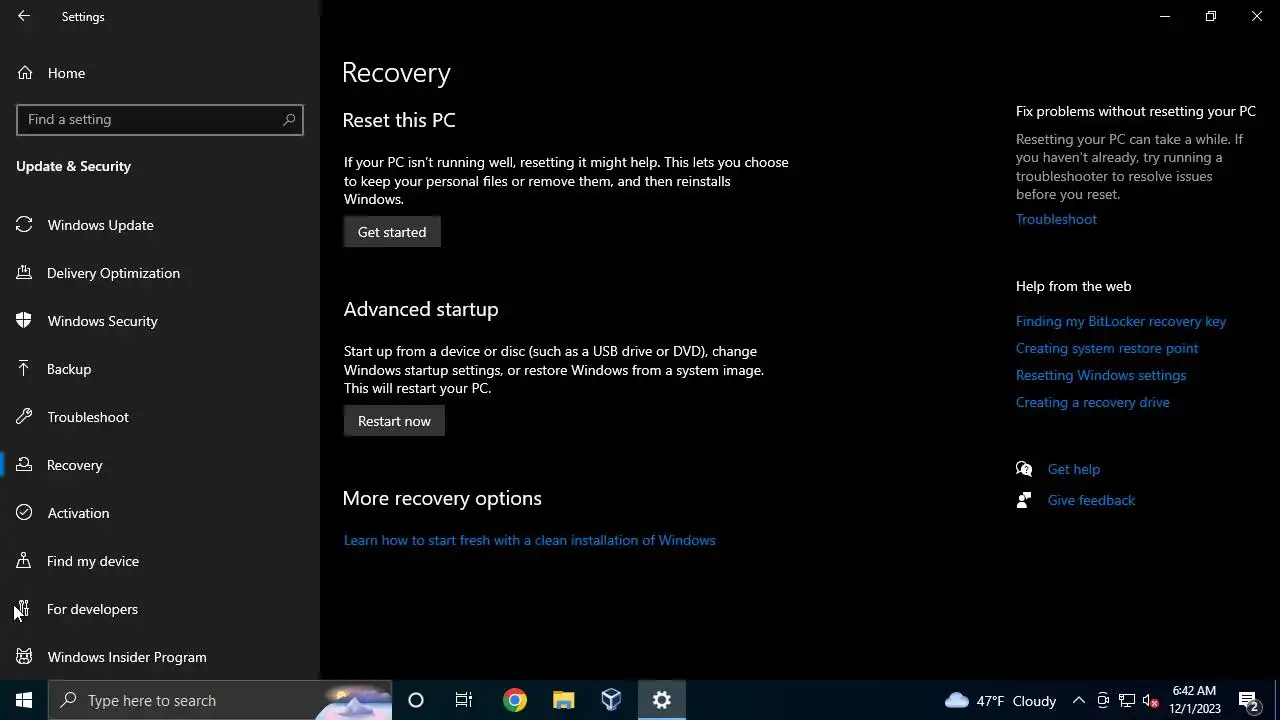This screenshot has height=720, width=1280.
Task: Click the Get help link
Action: tap(1074, 469)
